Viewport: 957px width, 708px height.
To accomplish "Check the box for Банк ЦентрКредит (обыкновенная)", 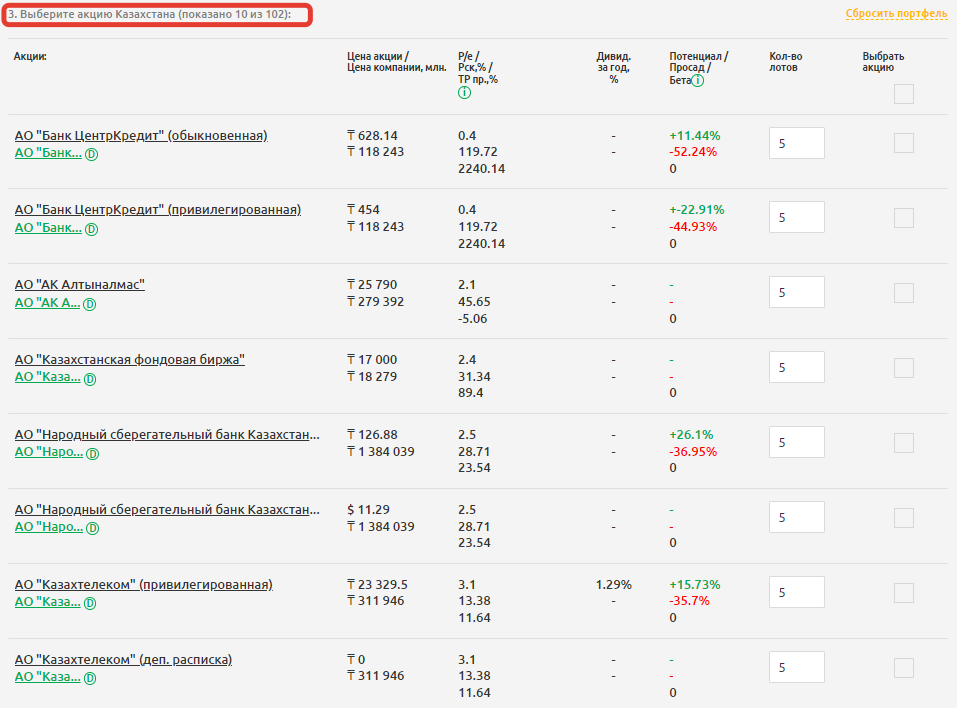I will click(x=903, y=143).
